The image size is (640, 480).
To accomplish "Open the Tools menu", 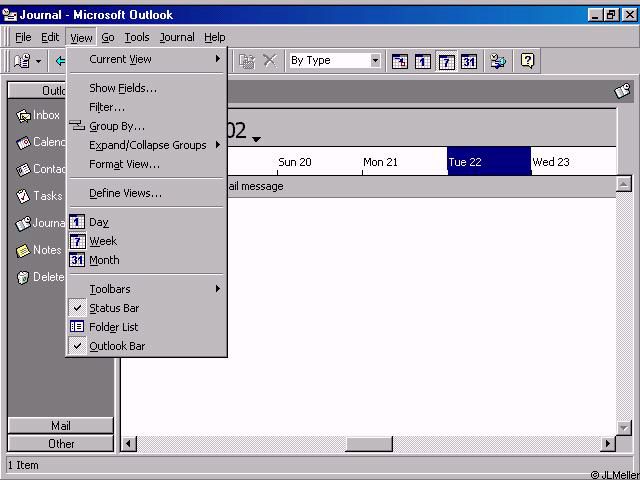I will point(137,38).
